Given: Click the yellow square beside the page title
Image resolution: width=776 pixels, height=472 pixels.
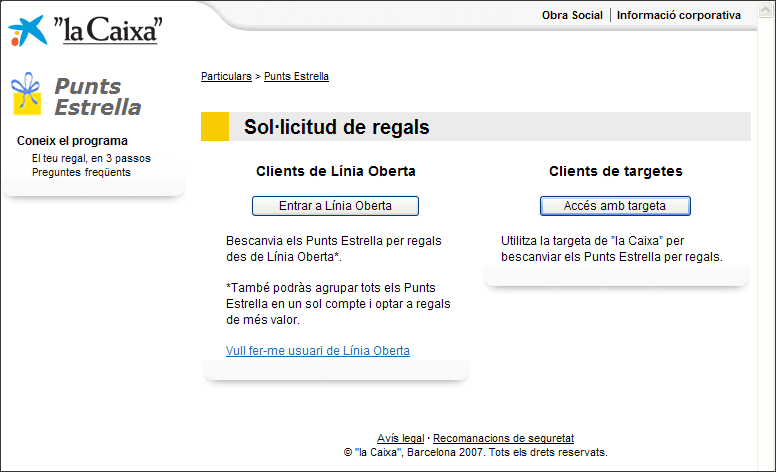Looking at the screenshot, I should pyautogui.click(x=215, y=127).
